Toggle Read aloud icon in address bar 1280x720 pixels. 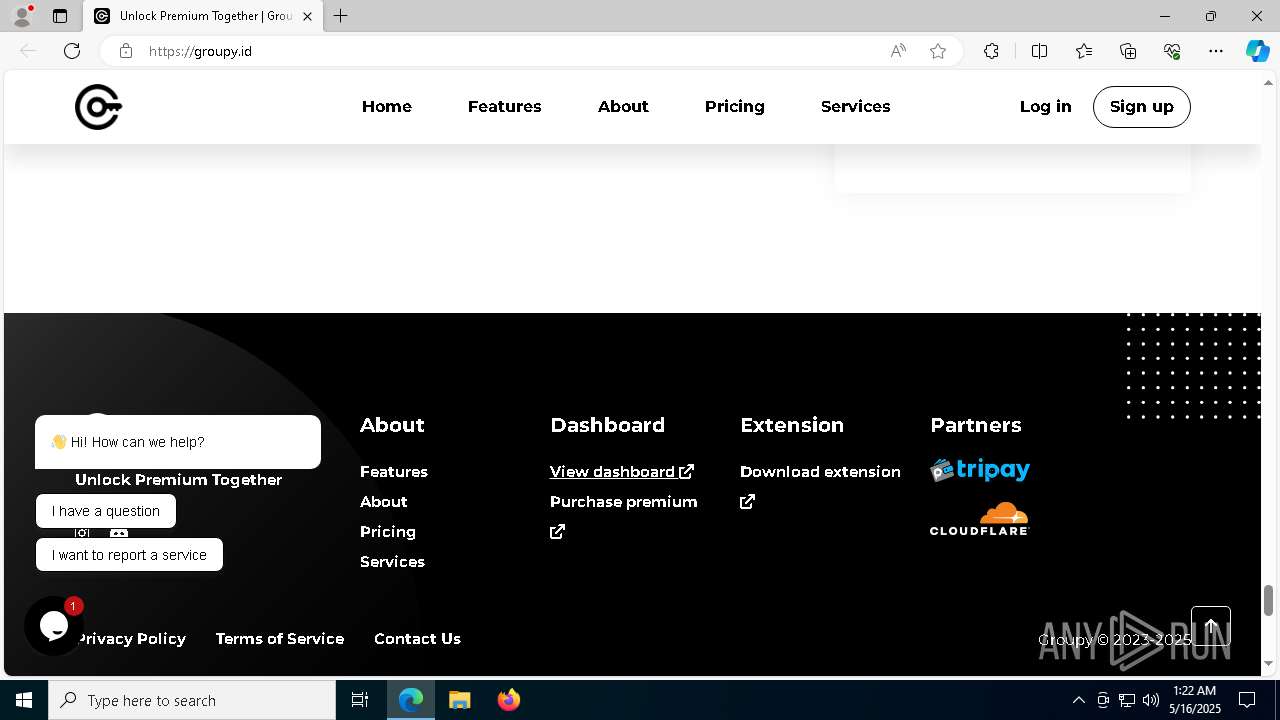pyautogui.click(x=898, y=51)
